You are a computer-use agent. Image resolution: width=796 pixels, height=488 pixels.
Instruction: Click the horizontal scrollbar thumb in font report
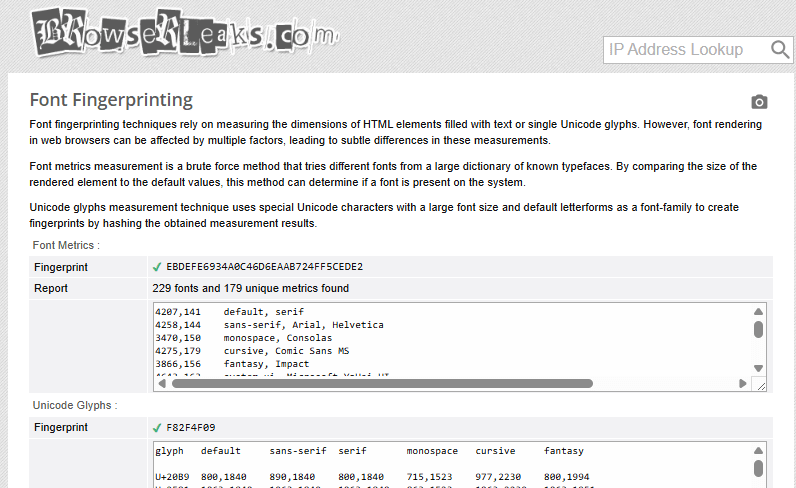point(382,383)
